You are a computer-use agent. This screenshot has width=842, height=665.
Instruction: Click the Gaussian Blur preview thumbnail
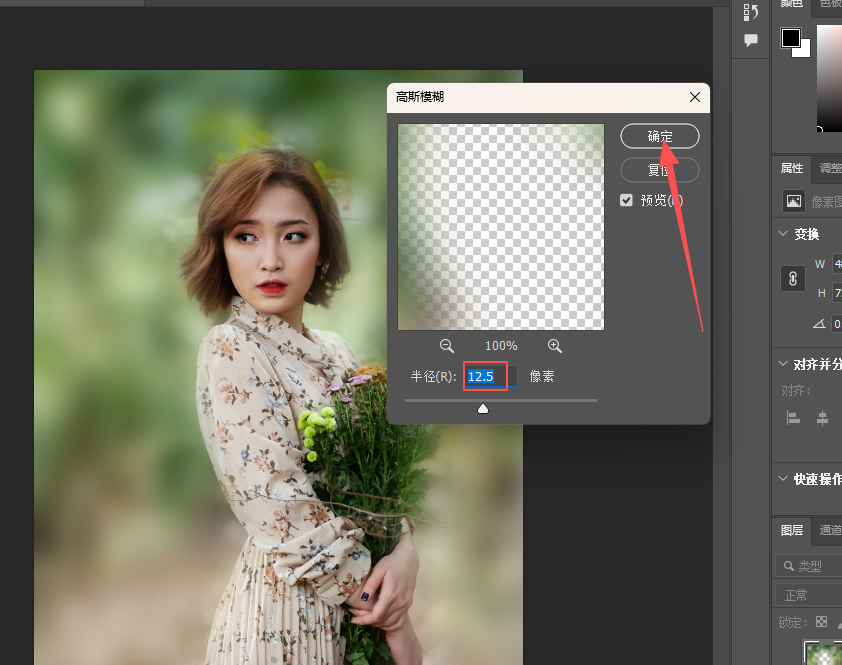point(501,227)
